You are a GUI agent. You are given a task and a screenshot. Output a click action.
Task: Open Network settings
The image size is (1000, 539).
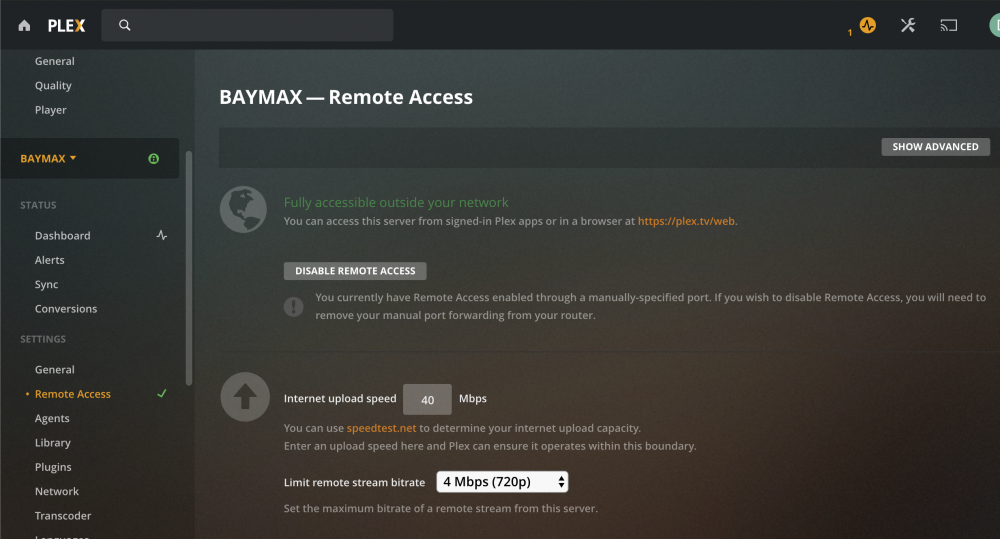point(57,491)
